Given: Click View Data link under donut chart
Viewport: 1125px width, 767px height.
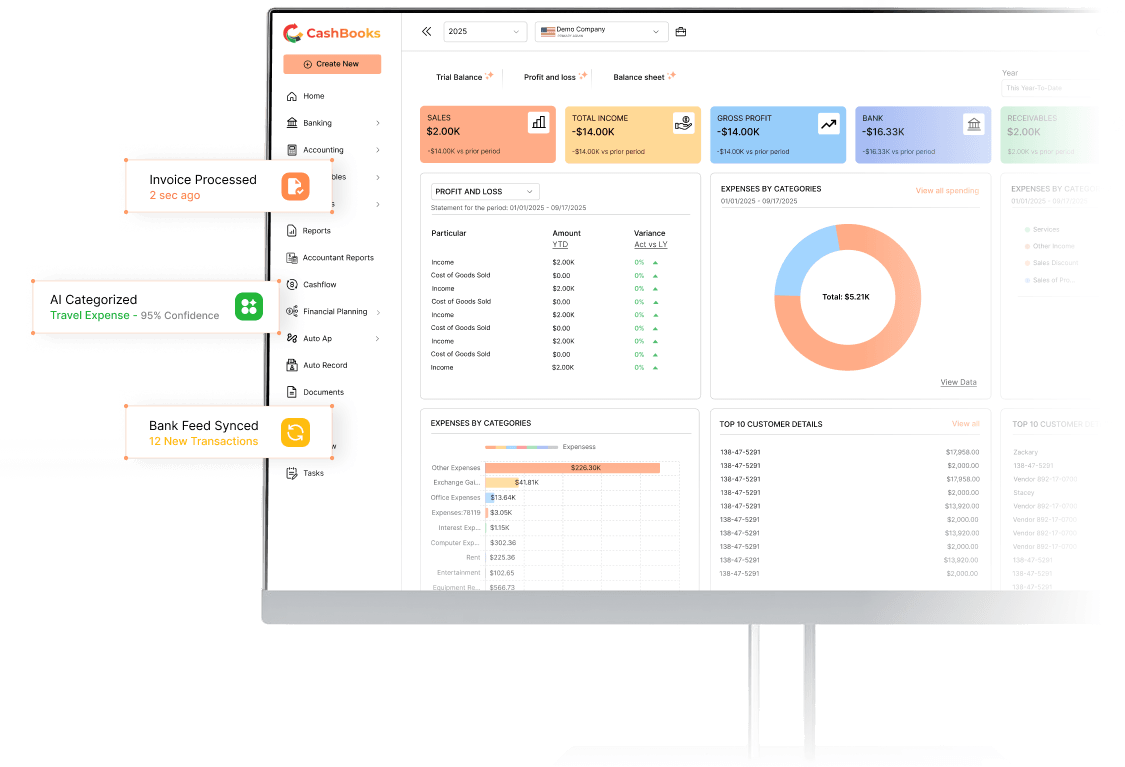Looking at the screenshot, I should coord(959,382).
